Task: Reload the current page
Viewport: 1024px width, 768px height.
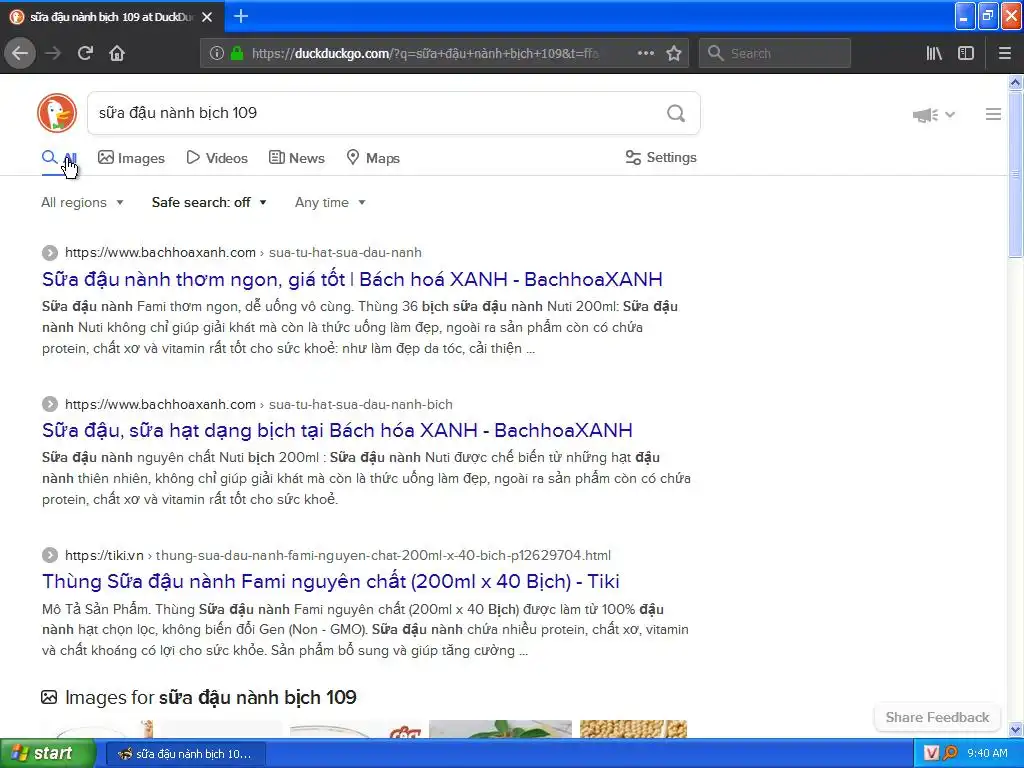Action: click(x=85, y=53)
